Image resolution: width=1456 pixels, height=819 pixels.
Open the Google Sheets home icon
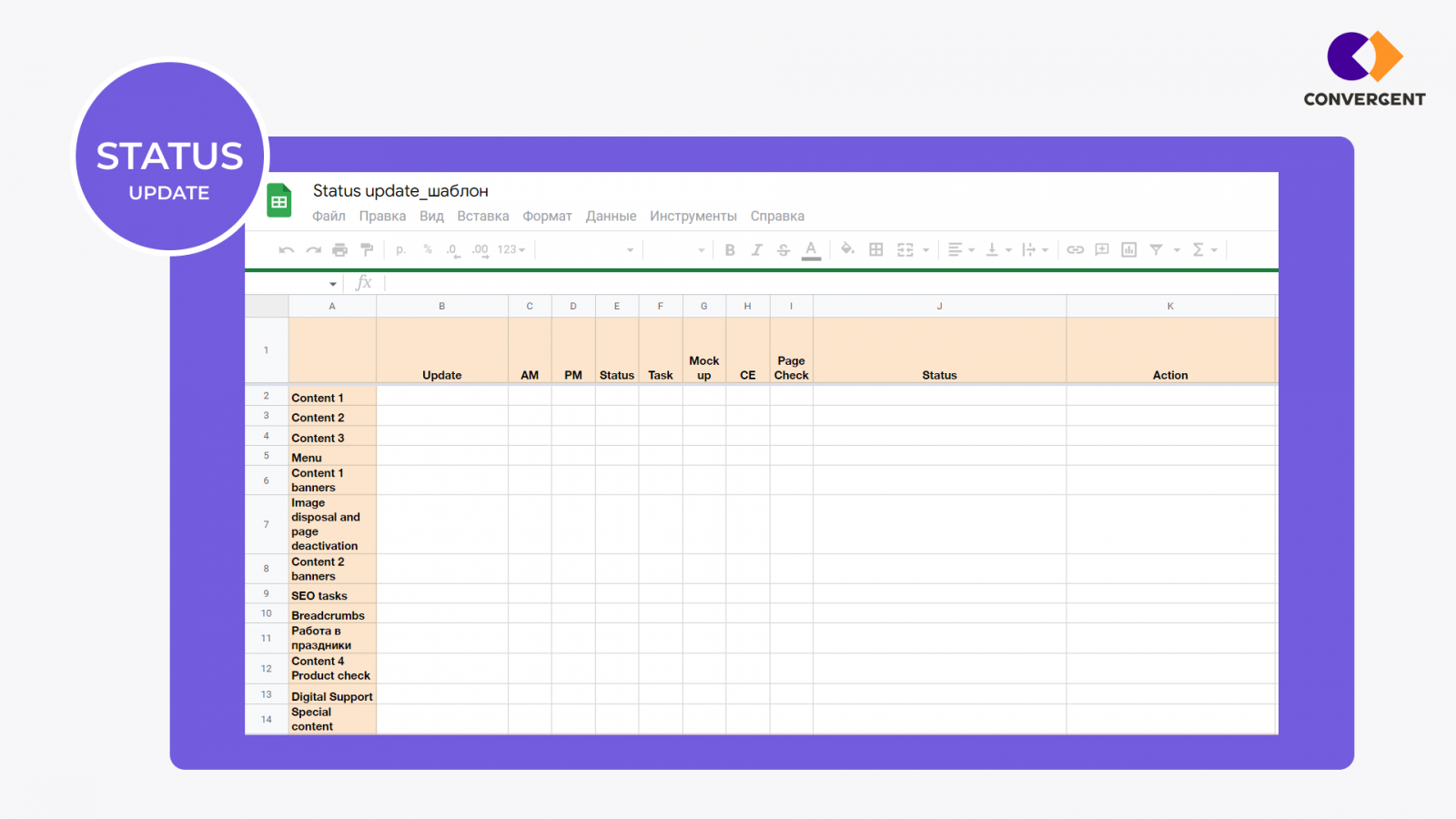coord(279,201)
